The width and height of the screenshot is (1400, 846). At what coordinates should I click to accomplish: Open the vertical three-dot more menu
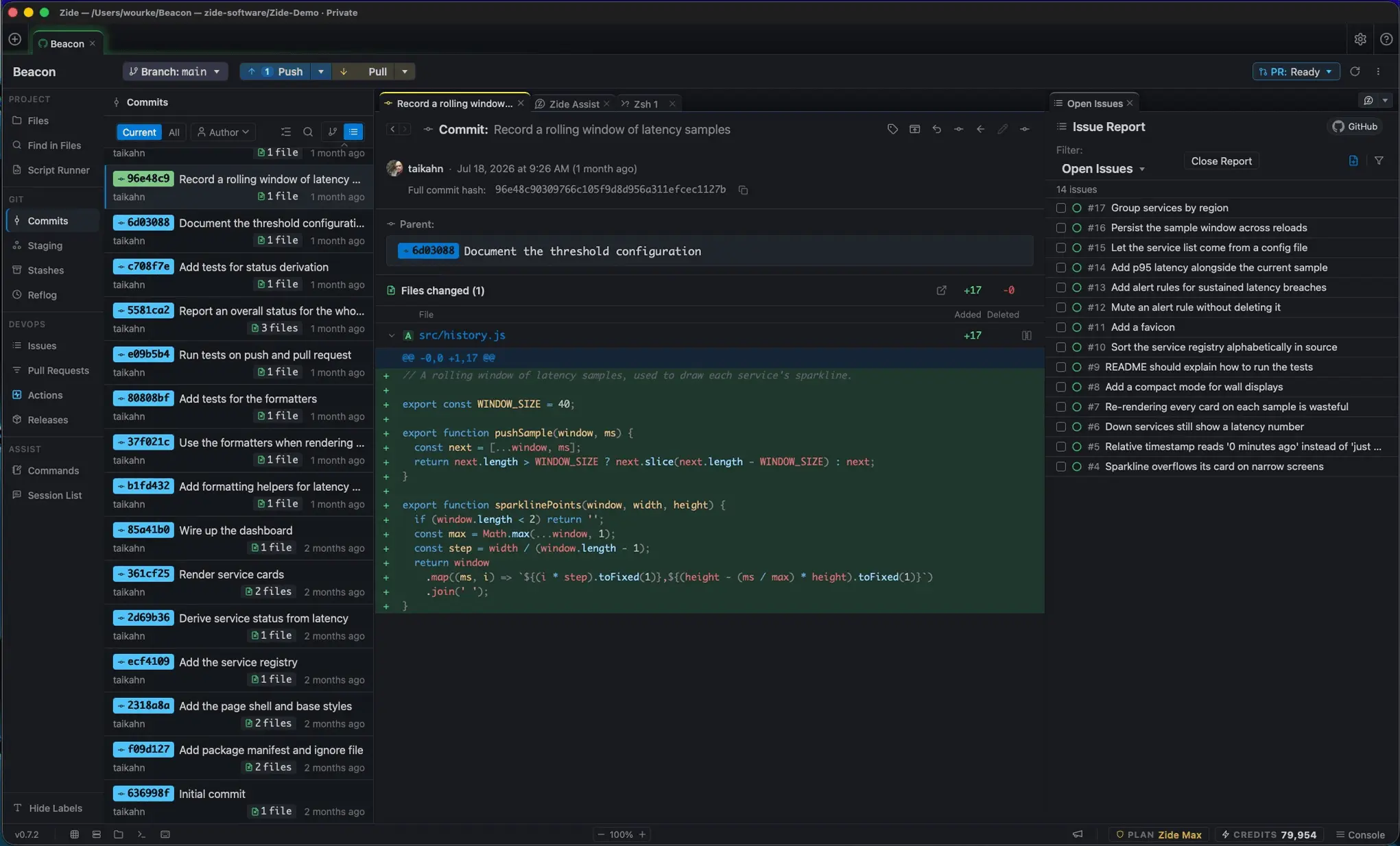(1378, 71)
